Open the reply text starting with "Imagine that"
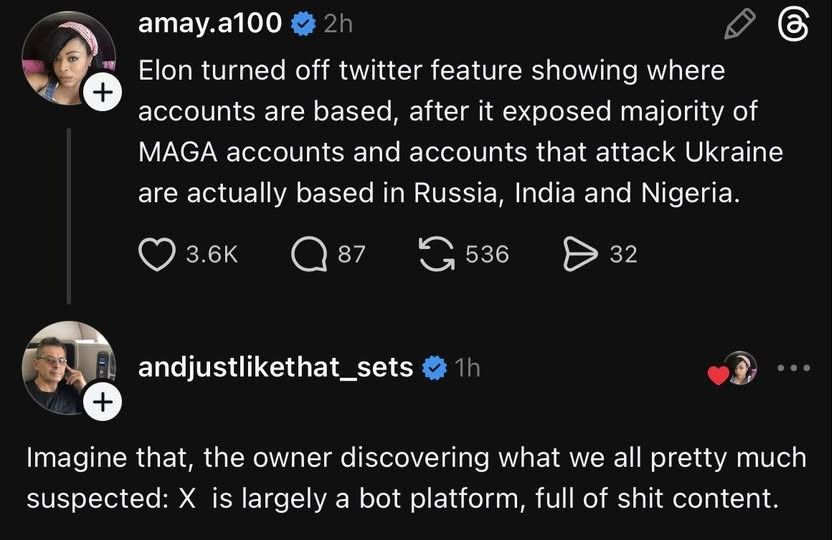The width and height of the screenshot is (832, 540). [x=415, y=478]
